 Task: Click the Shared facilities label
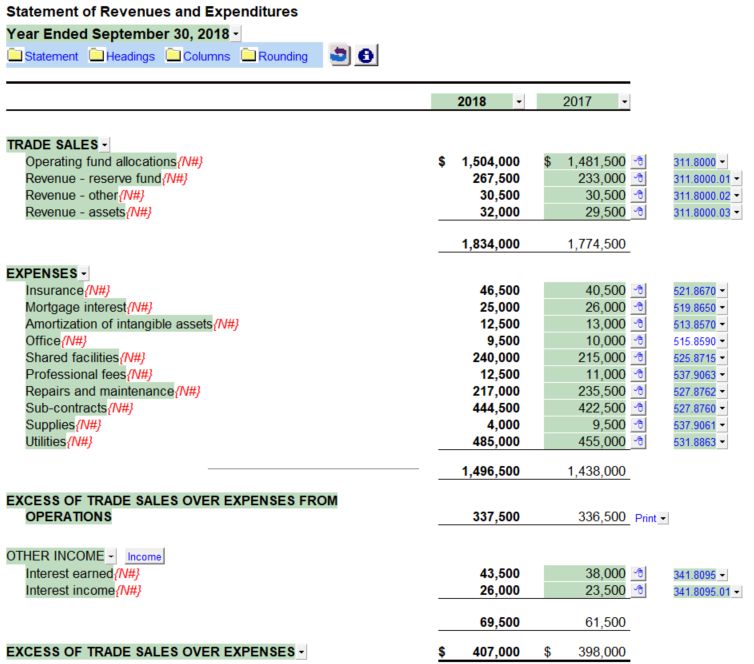(x=72, y=358)
